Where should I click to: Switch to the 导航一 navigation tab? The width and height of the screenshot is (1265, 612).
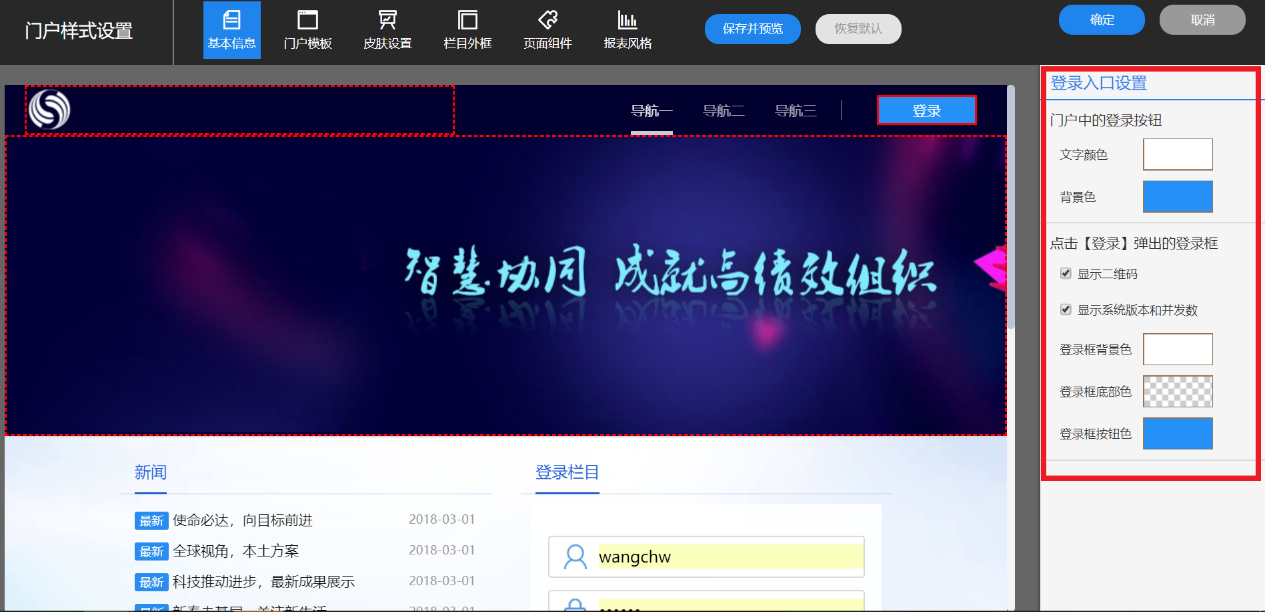[x=651, y=110]
